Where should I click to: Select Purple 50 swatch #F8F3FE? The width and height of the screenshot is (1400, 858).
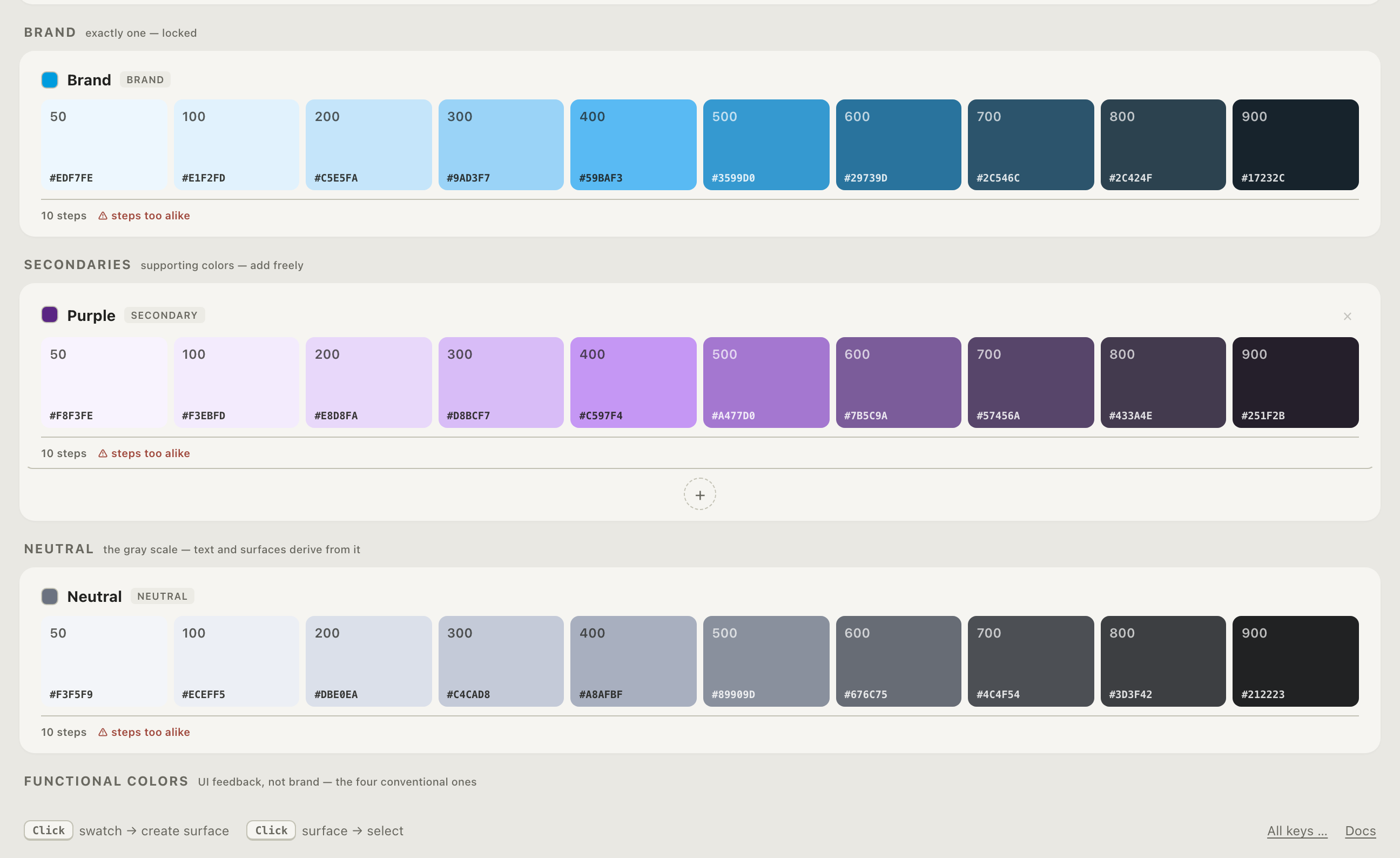[104, 383]
